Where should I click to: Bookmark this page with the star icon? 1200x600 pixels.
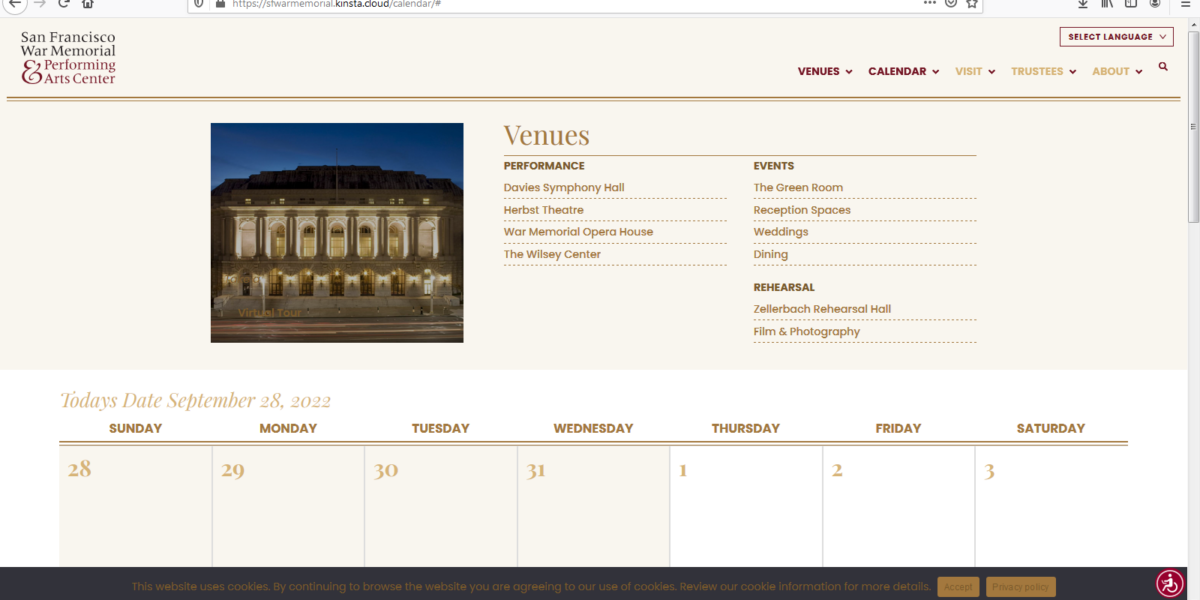click(x=971, y=3)
